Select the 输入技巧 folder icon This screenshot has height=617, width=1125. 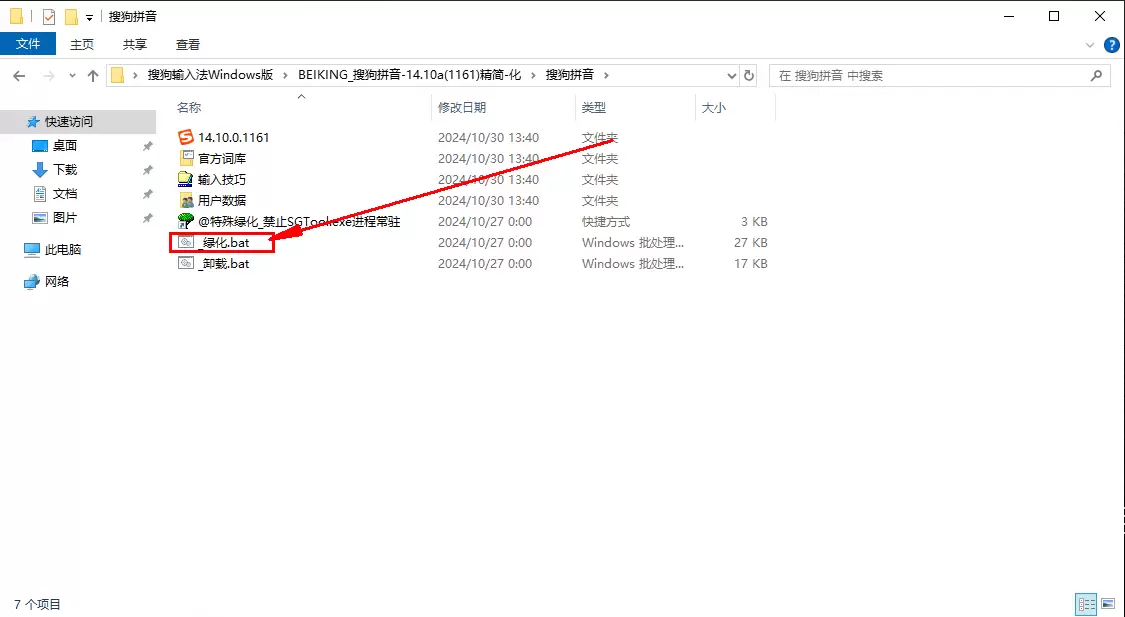tap(186, 179)
